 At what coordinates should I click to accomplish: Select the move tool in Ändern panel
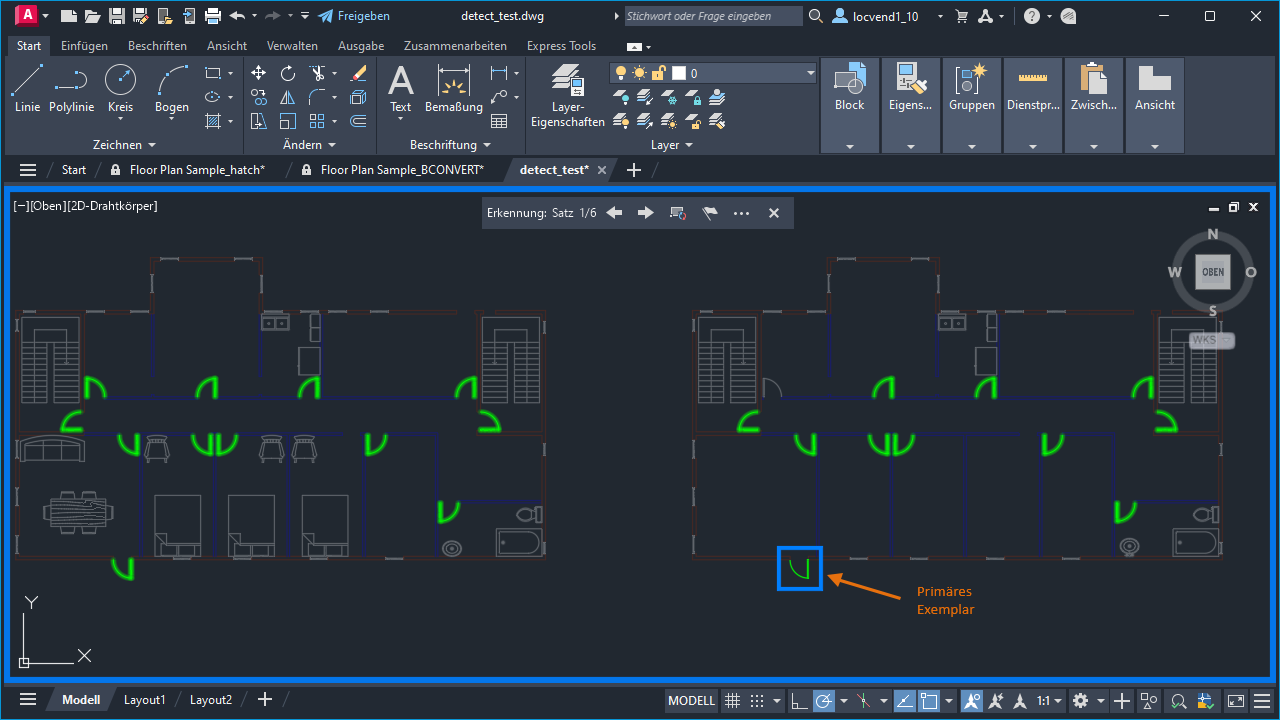(258, 73)
